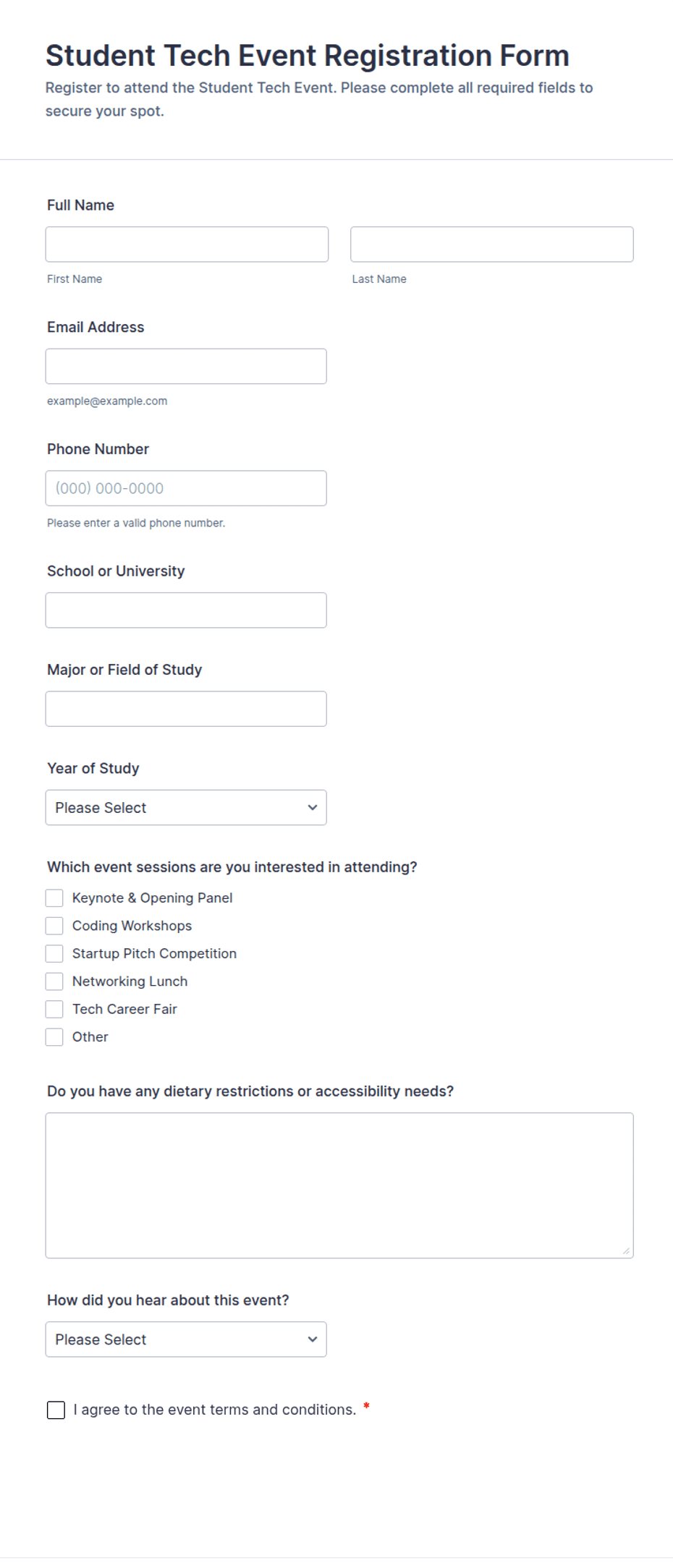This screenshot has height=1568, width=673.
Task: Focus the Email Address text box
Action: point(186,367)
